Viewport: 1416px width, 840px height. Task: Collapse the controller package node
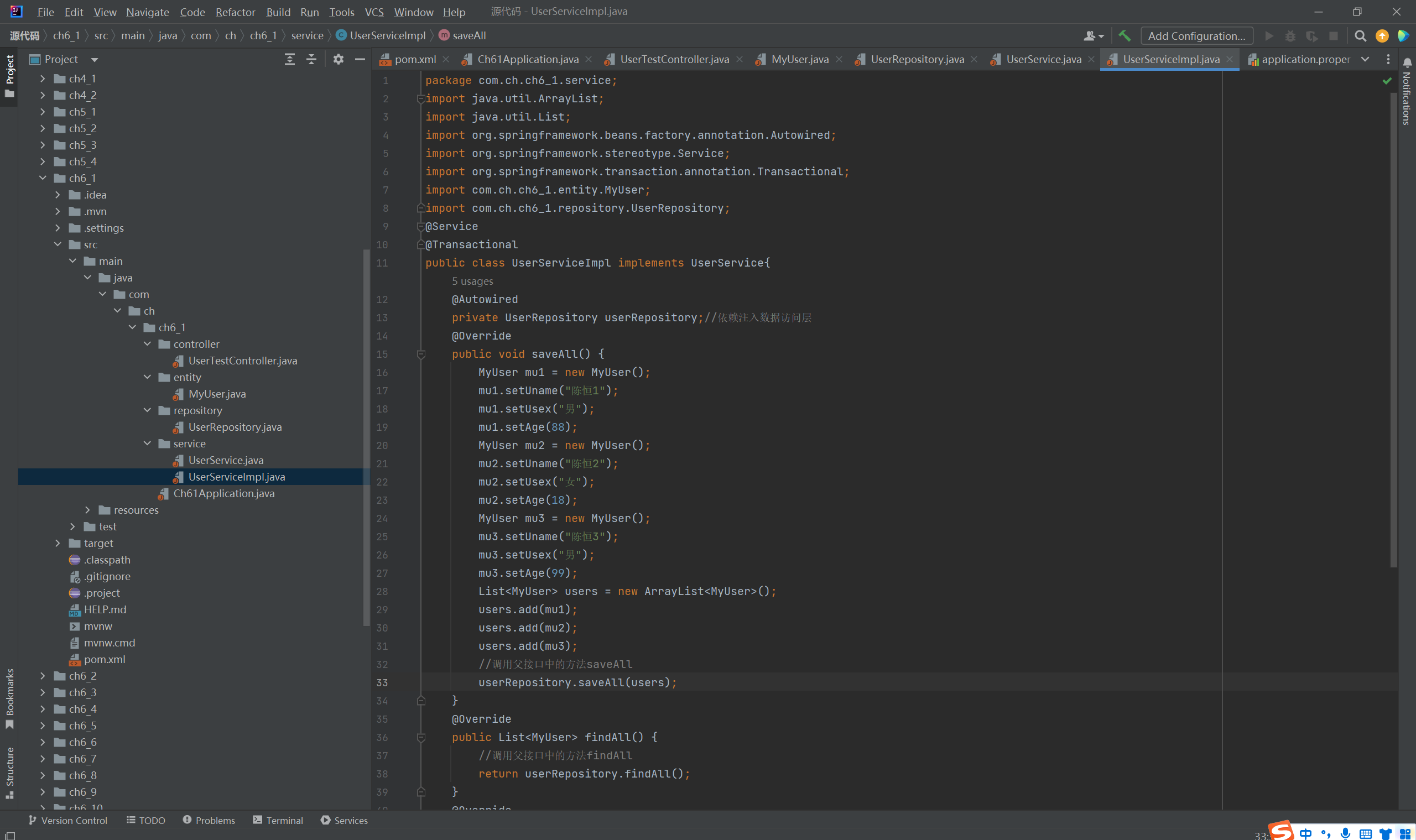click(147, 344)
